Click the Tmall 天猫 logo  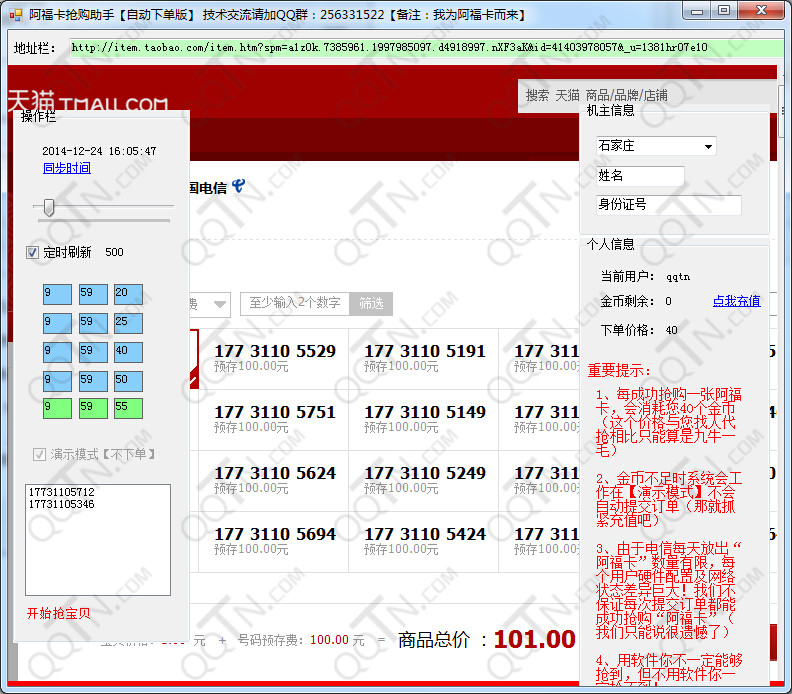(88, 102)
